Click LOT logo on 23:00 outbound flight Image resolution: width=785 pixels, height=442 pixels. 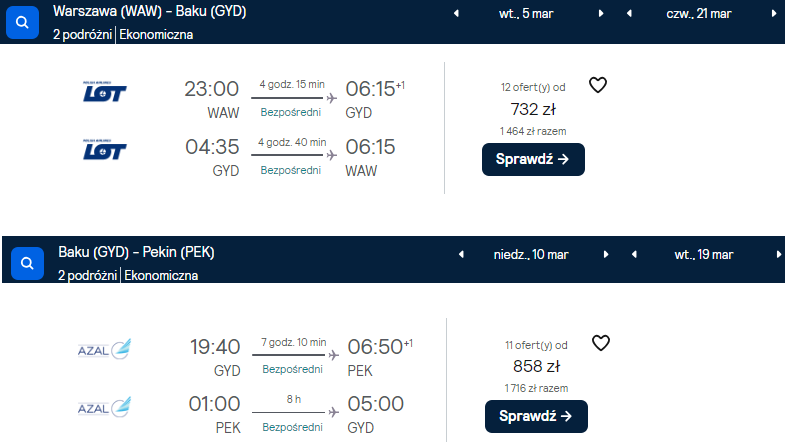tap(104, 92)
